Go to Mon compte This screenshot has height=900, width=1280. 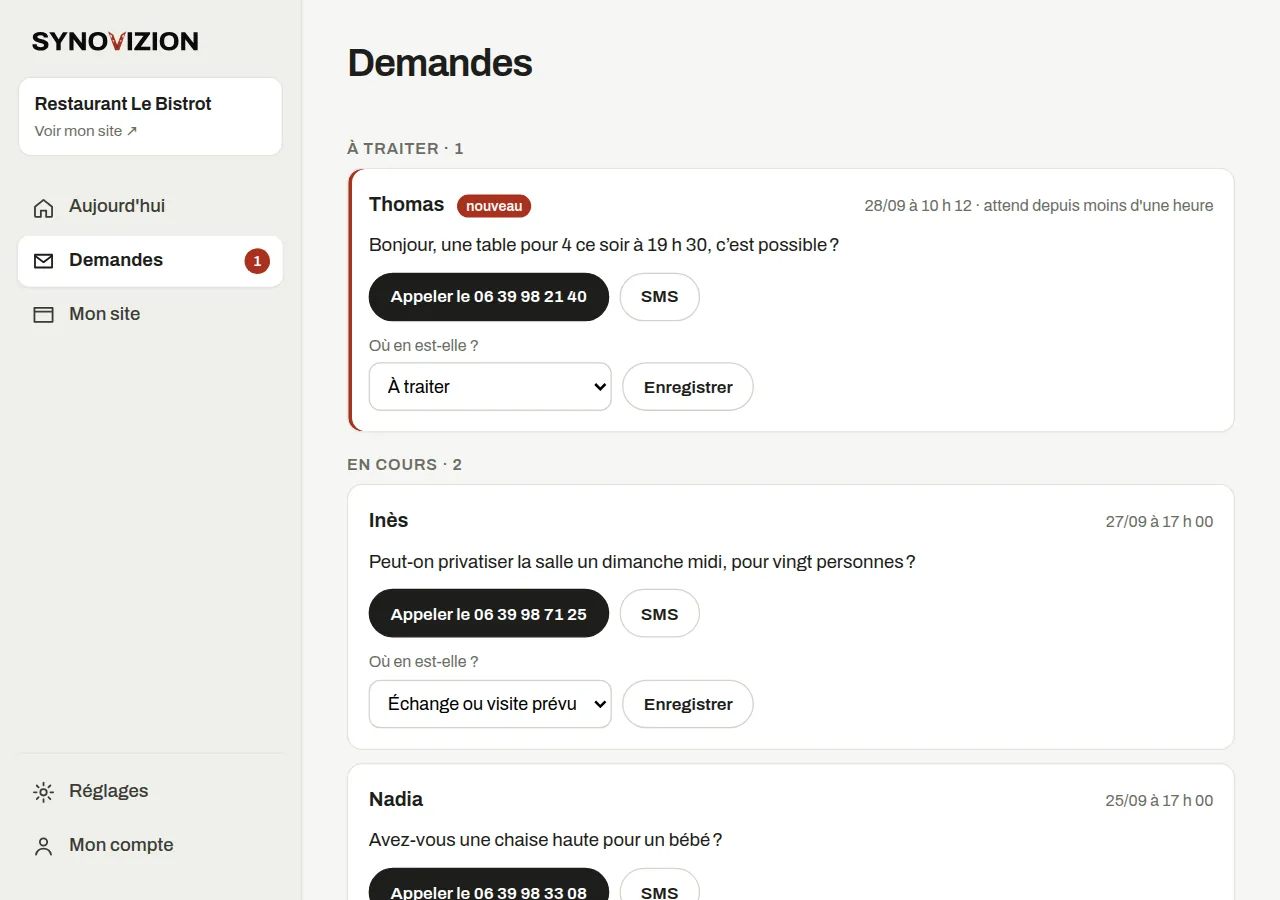coord(150,846)
